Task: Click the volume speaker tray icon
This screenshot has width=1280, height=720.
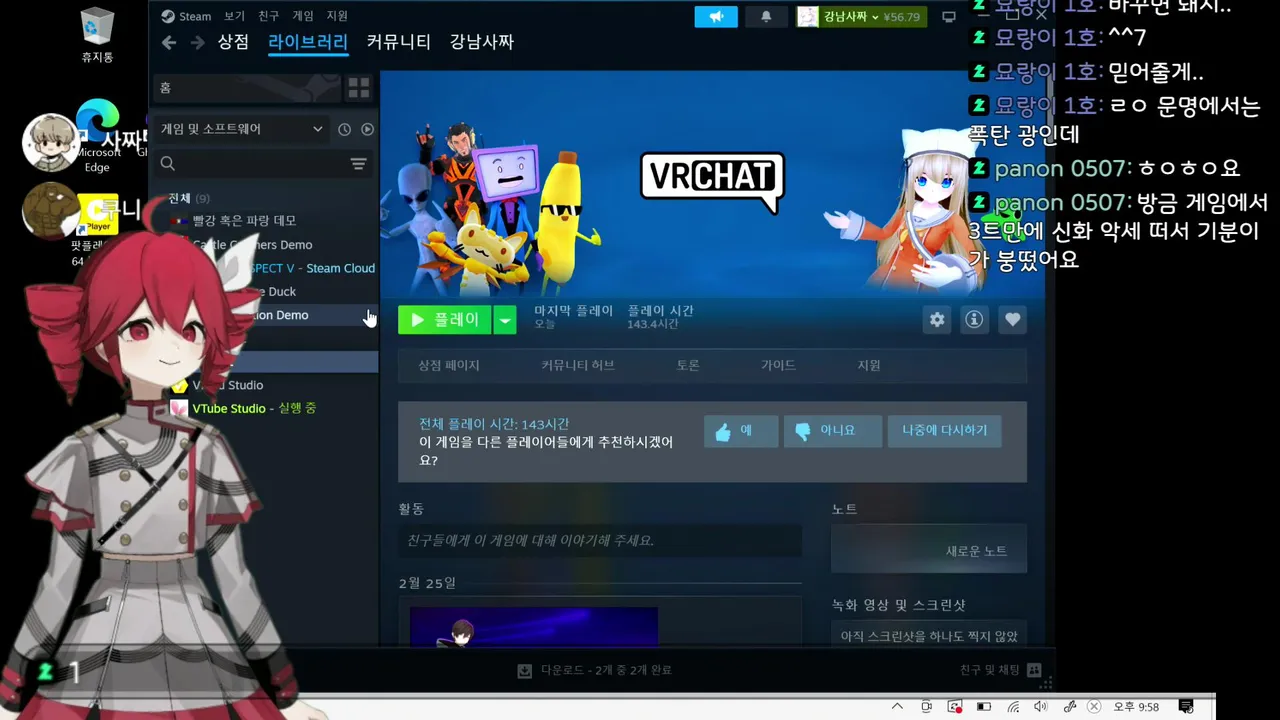Action: click(x=1041, y=706)
